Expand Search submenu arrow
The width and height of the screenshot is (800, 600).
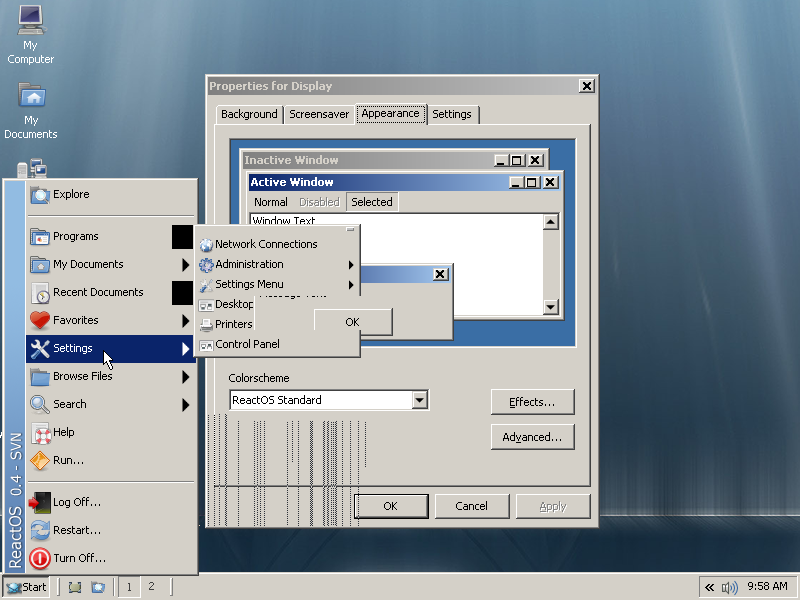(x=185, y=405)
